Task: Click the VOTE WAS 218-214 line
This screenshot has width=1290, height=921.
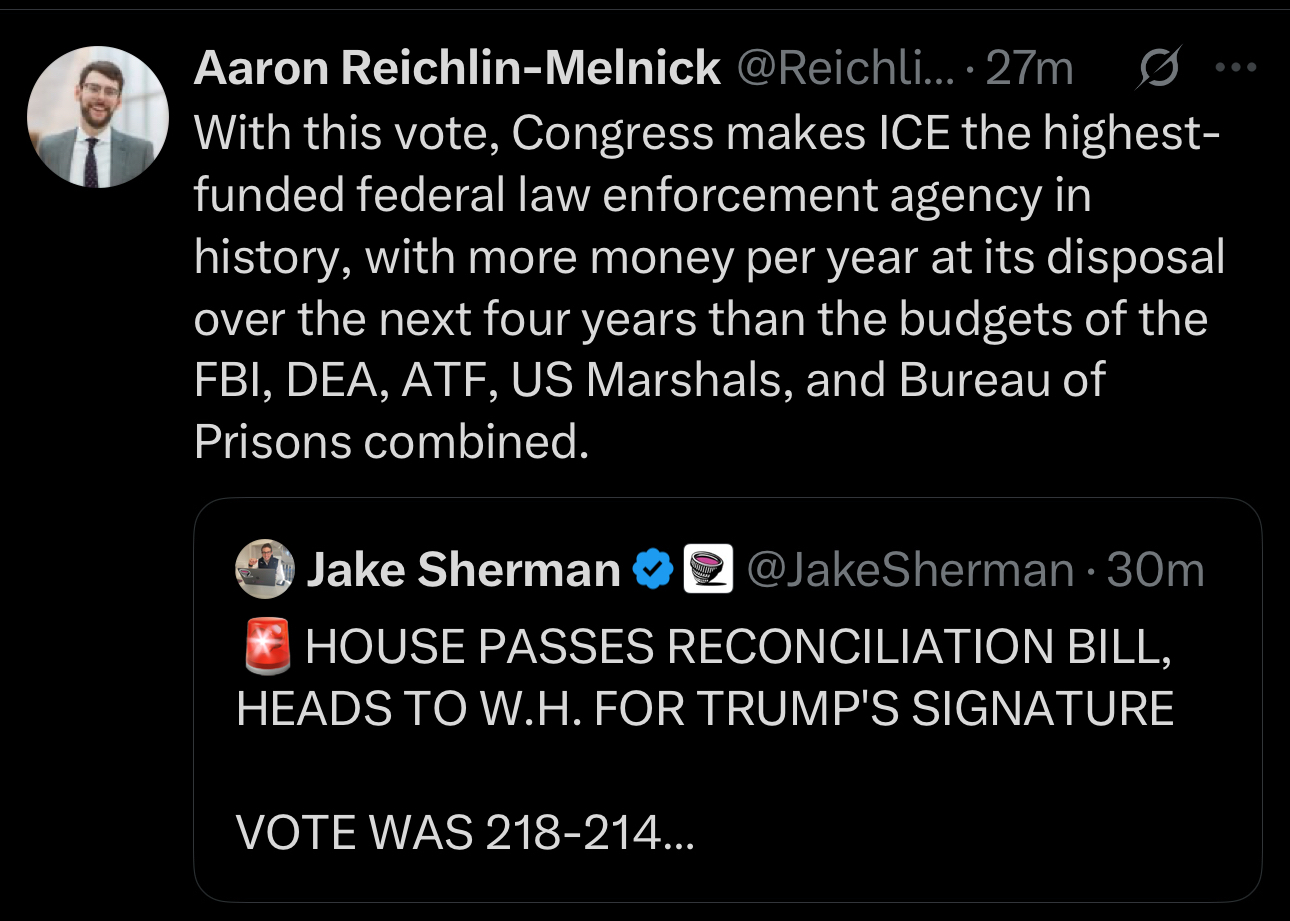Action: [464, 832]
